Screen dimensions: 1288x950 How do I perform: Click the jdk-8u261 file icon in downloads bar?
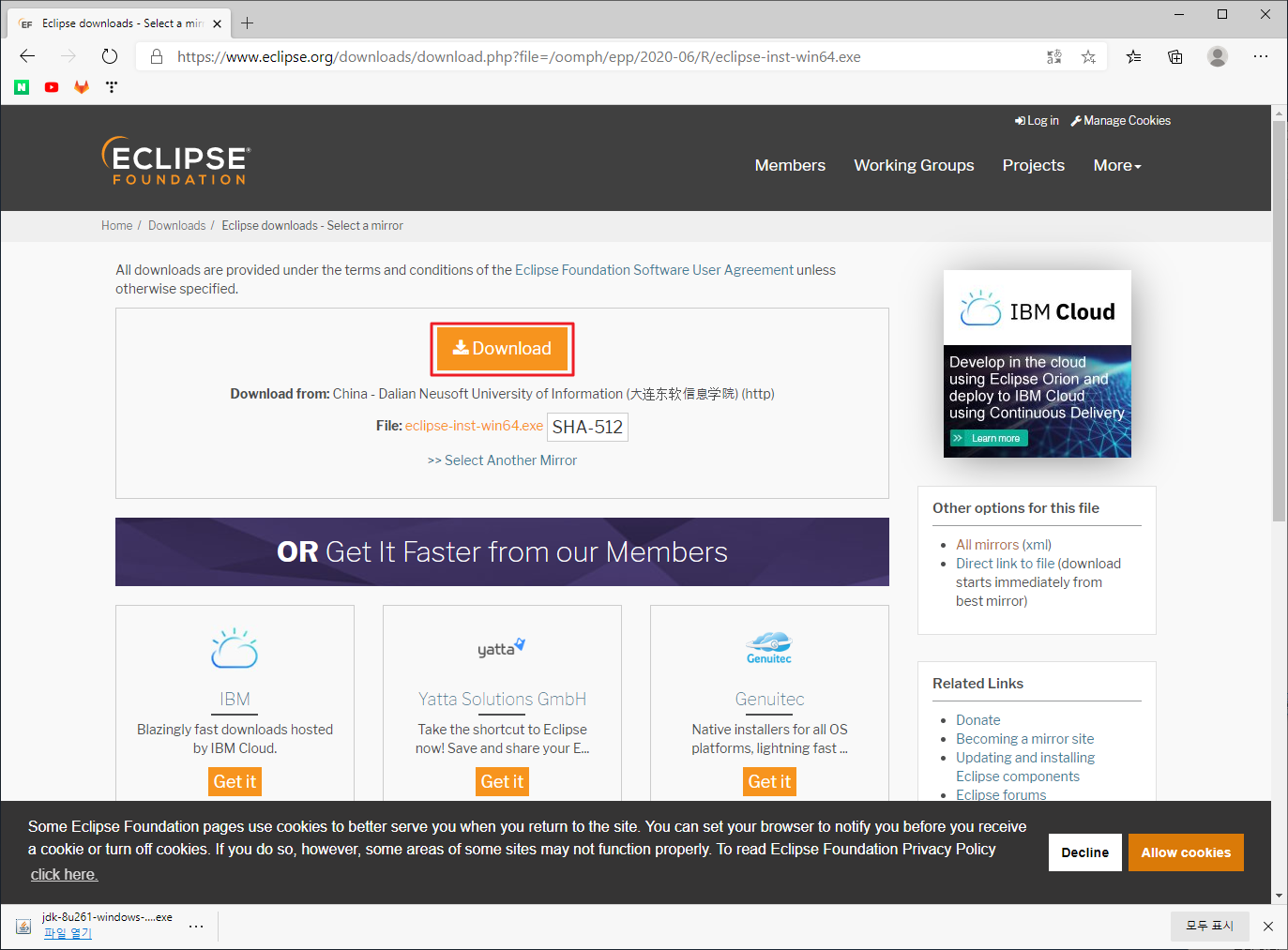23,927
